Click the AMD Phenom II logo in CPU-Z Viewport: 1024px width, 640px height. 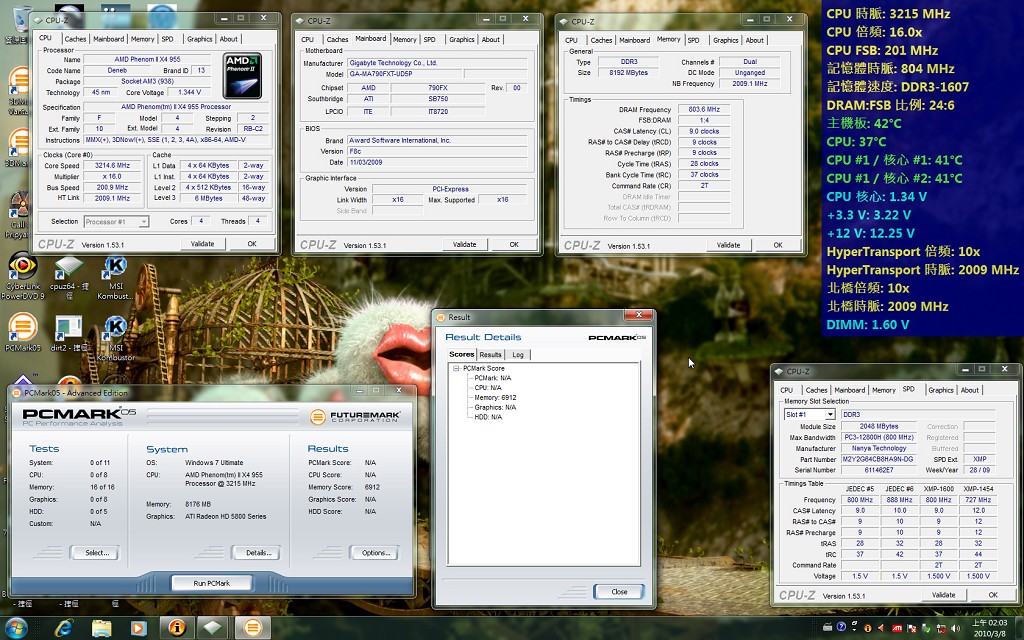[x=242, y=76]
